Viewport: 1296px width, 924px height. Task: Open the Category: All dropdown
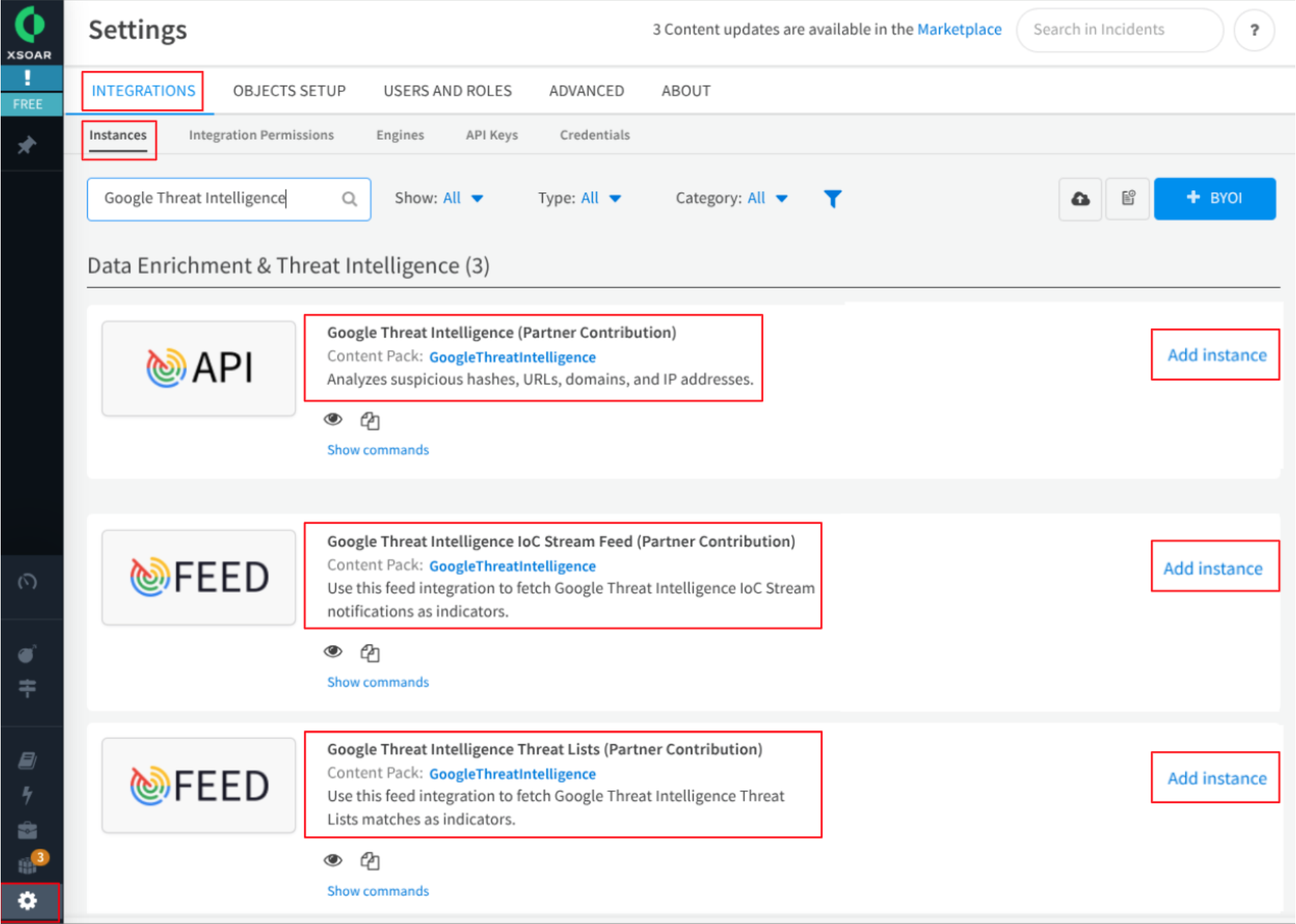coord(732,198)
